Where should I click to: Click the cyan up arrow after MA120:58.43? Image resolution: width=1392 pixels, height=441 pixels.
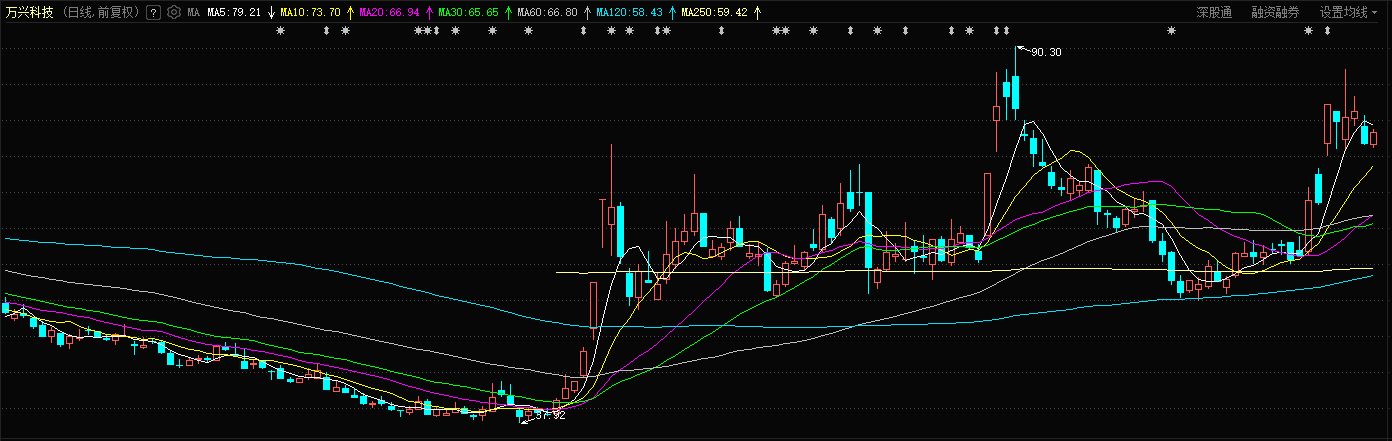click(x=671, y=13)
